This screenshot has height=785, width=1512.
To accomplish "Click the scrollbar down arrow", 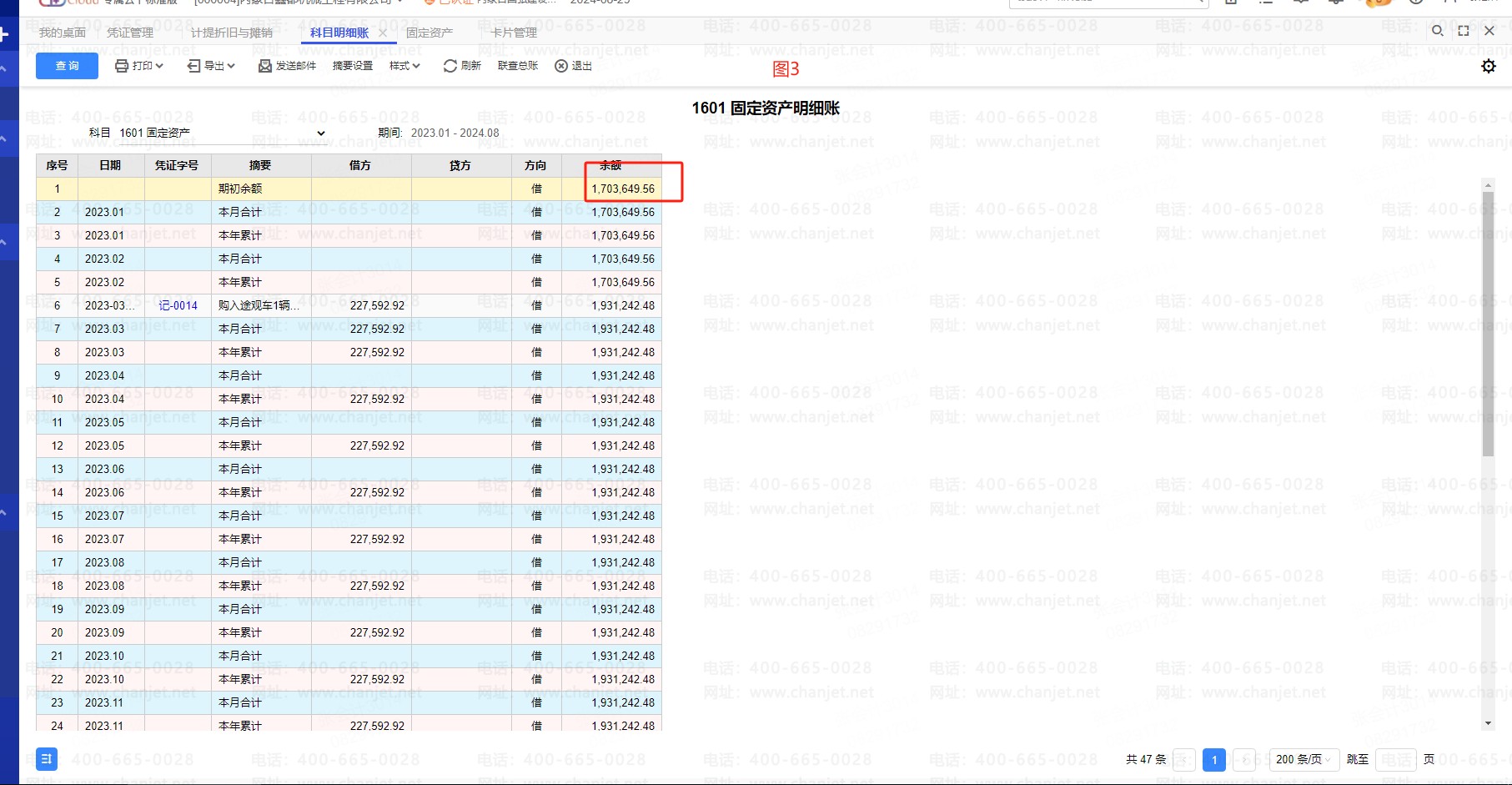I will 1488,723.
